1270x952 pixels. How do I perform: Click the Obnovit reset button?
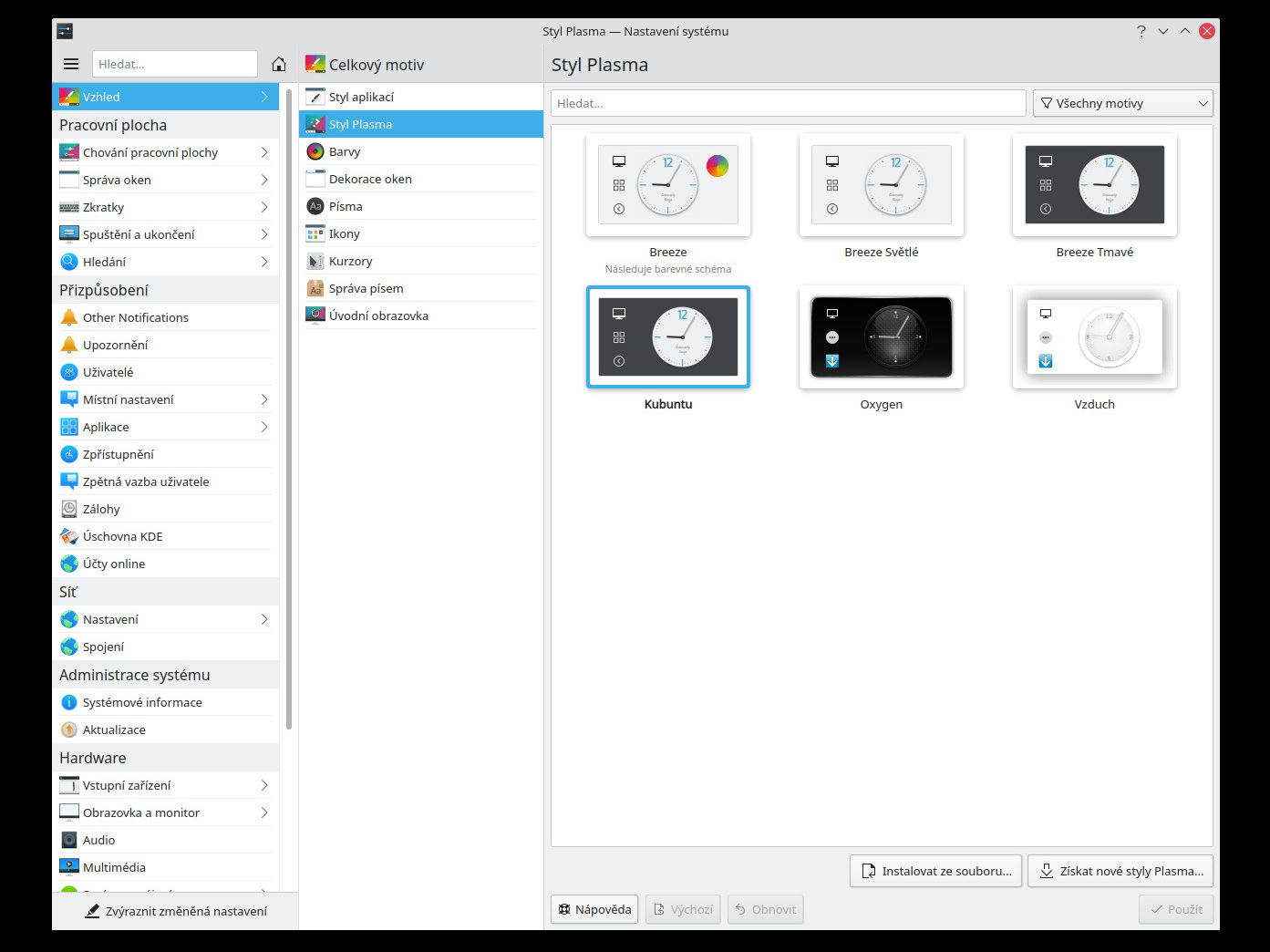(x=766, y=909)
